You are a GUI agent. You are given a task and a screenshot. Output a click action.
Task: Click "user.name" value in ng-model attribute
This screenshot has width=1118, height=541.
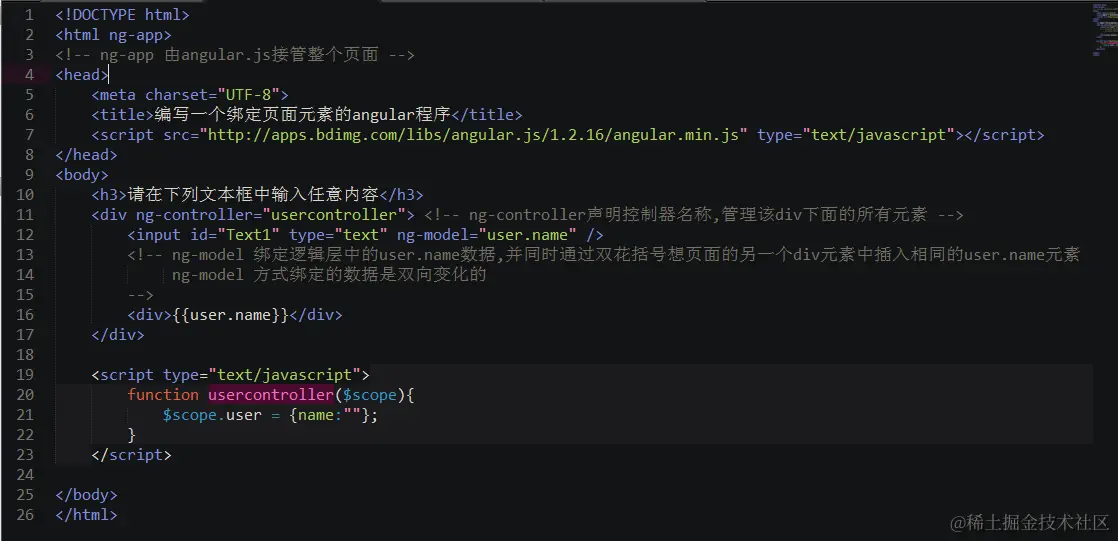click(528, 235)
